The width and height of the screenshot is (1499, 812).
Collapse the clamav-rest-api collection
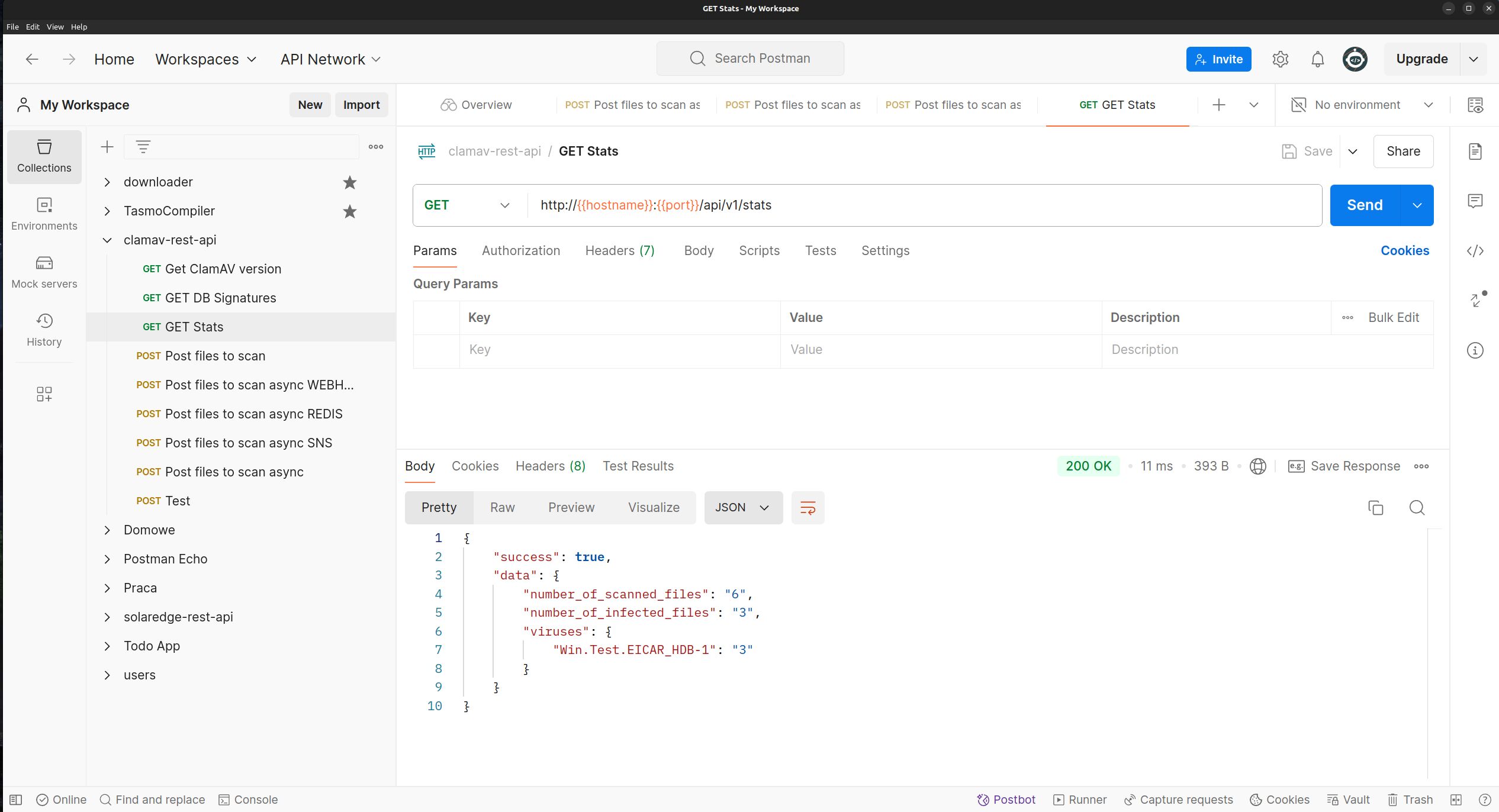click(x=107, y=240)
